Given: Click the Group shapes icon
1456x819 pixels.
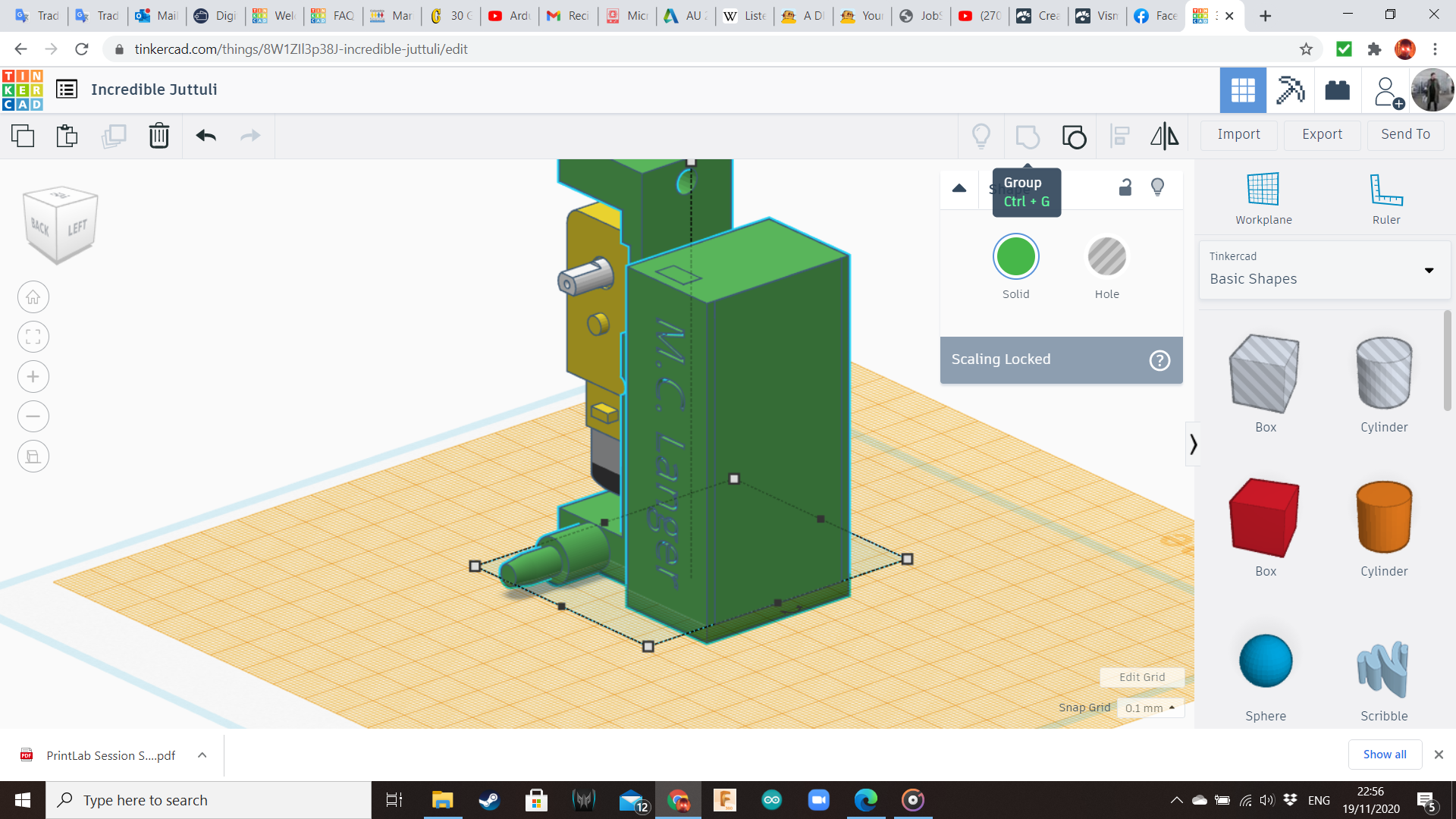Looking at the screenshot, I should point(1028,136).
